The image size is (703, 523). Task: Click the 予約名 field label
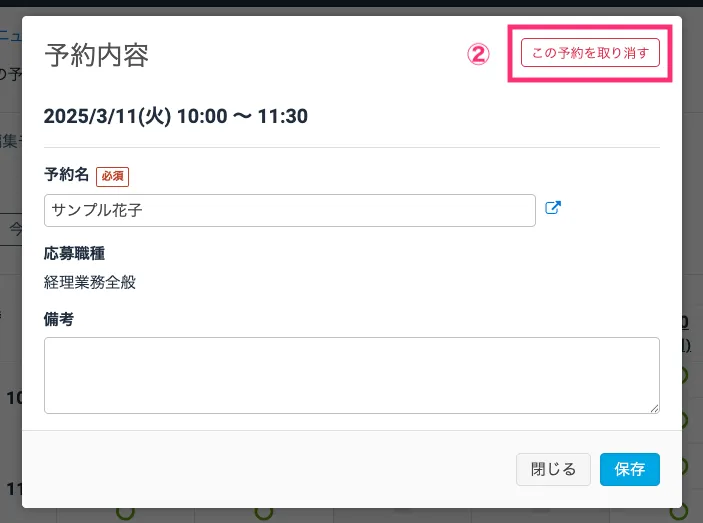(x=67, y=175)
